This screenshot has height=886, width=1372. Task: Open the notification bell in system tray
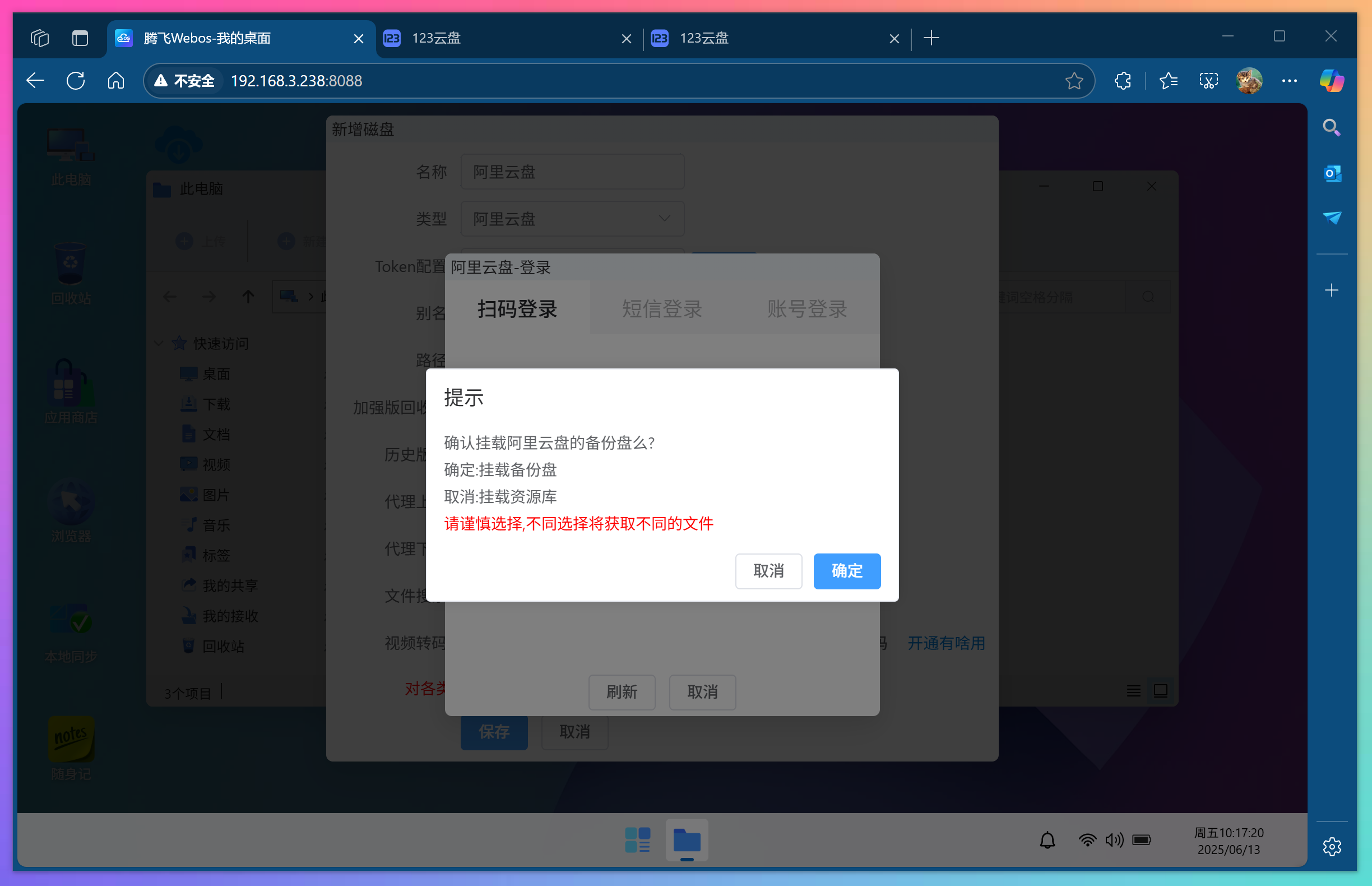pyautogui.click(x=1047, y=840)
